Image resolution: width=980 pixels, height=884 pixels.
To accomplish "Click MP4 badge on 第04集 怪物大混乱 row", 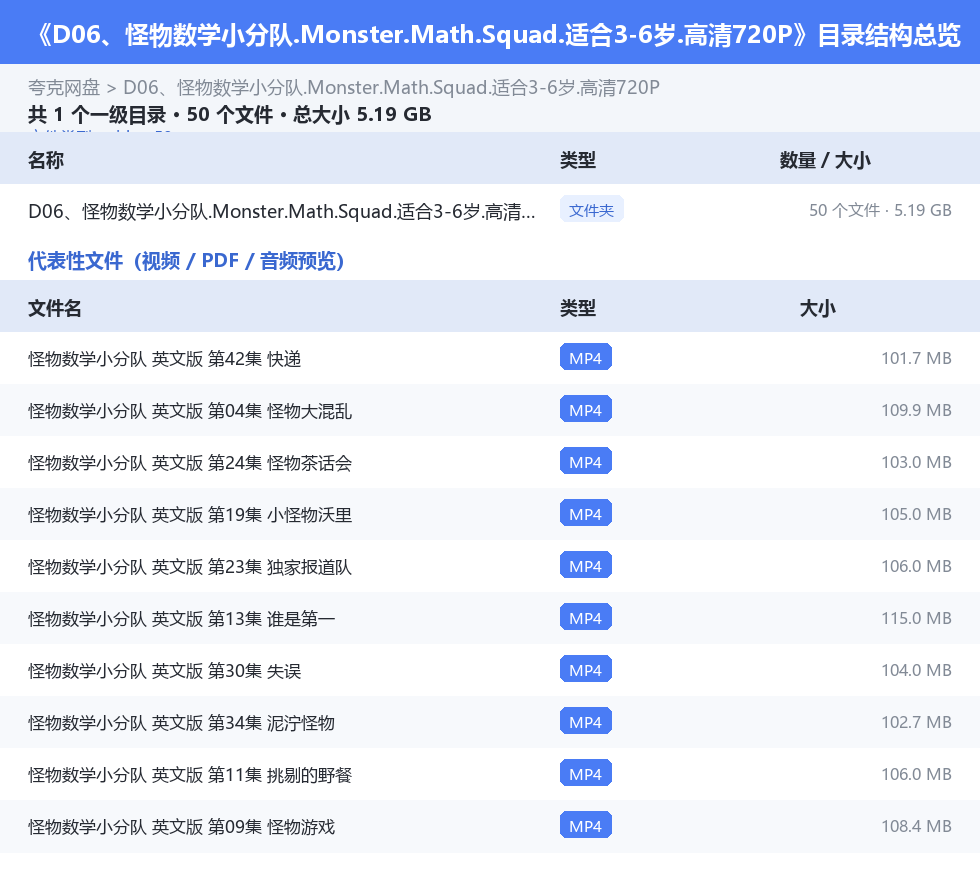I will pyautogui.click(x=586, y=409).
